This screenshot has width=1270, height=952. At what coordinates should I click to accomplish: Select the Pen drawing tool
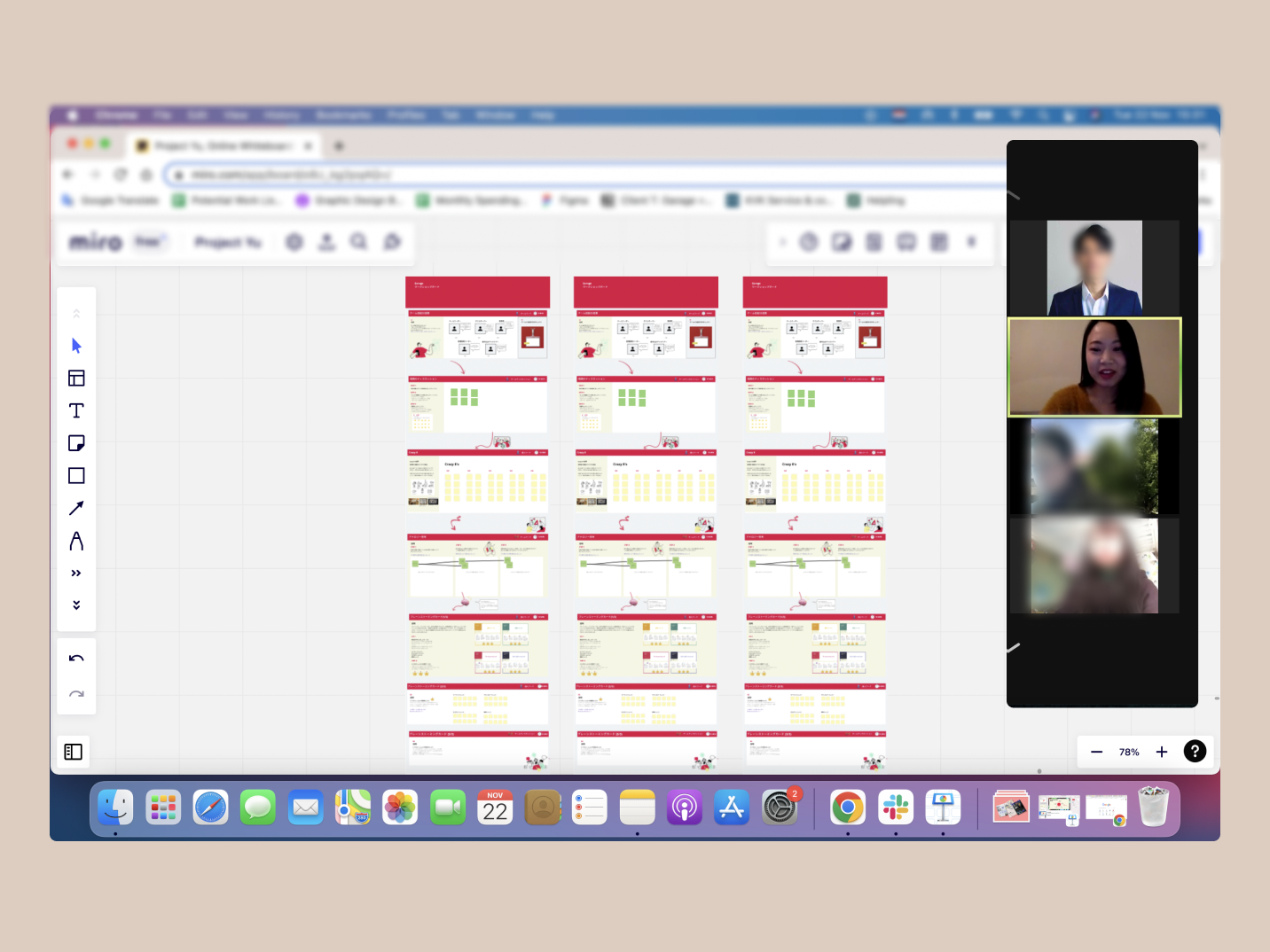(x=76, y=541)
